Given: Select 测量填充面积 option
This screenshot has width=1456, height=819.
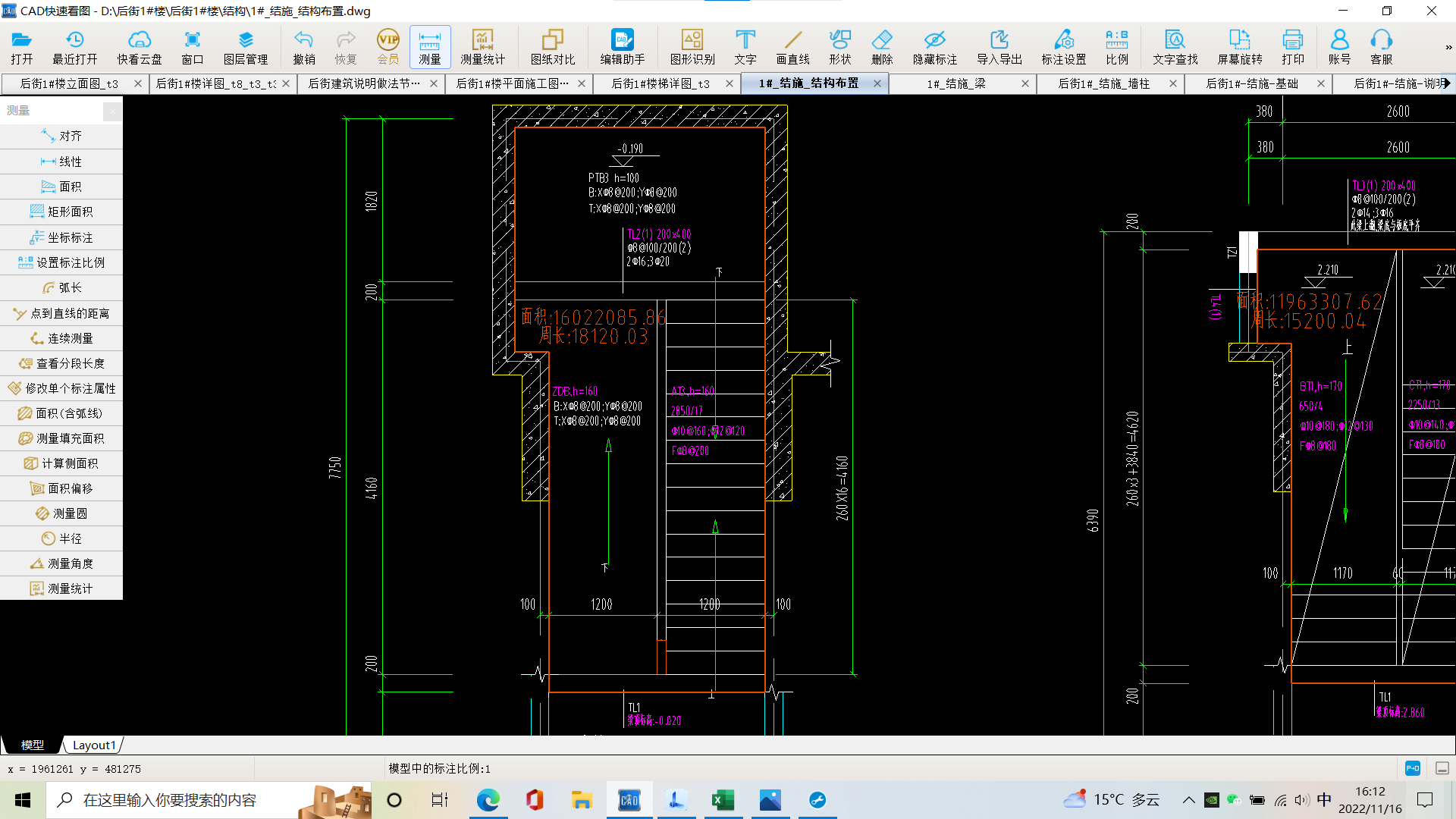Looking at the screenshot, I should click(x=61, y=438).
